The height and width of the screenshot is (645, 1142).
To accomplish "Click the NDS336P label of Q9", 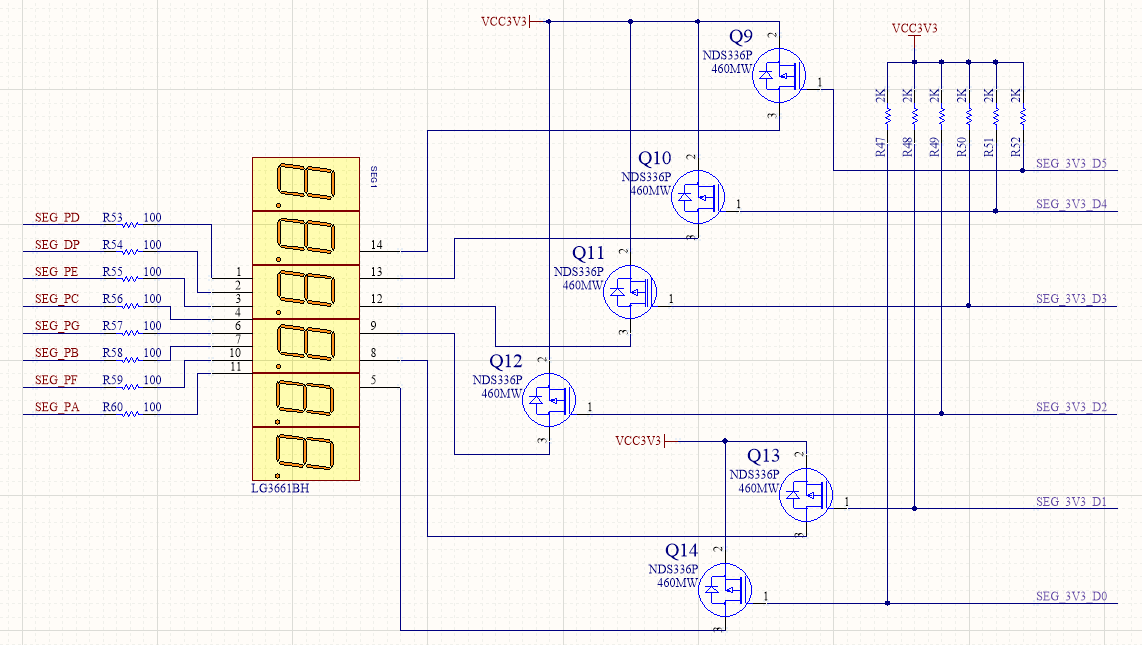I will (x=727, y=55).
